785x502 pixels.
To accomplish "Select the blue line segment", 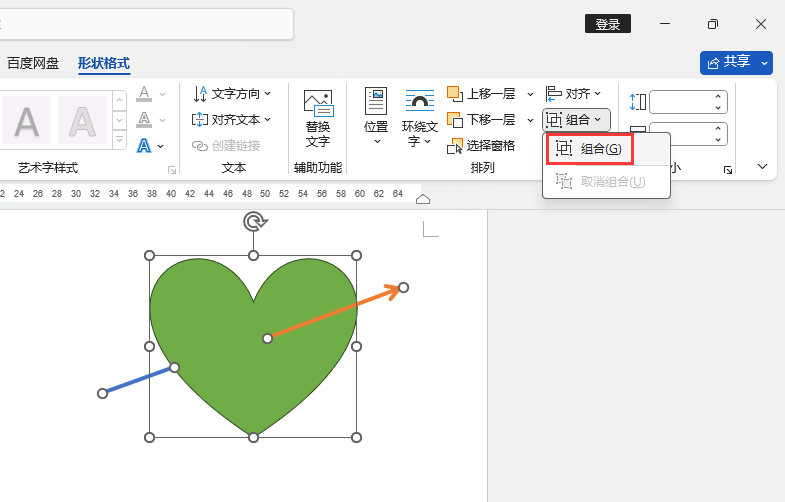I will coord(138,380).
